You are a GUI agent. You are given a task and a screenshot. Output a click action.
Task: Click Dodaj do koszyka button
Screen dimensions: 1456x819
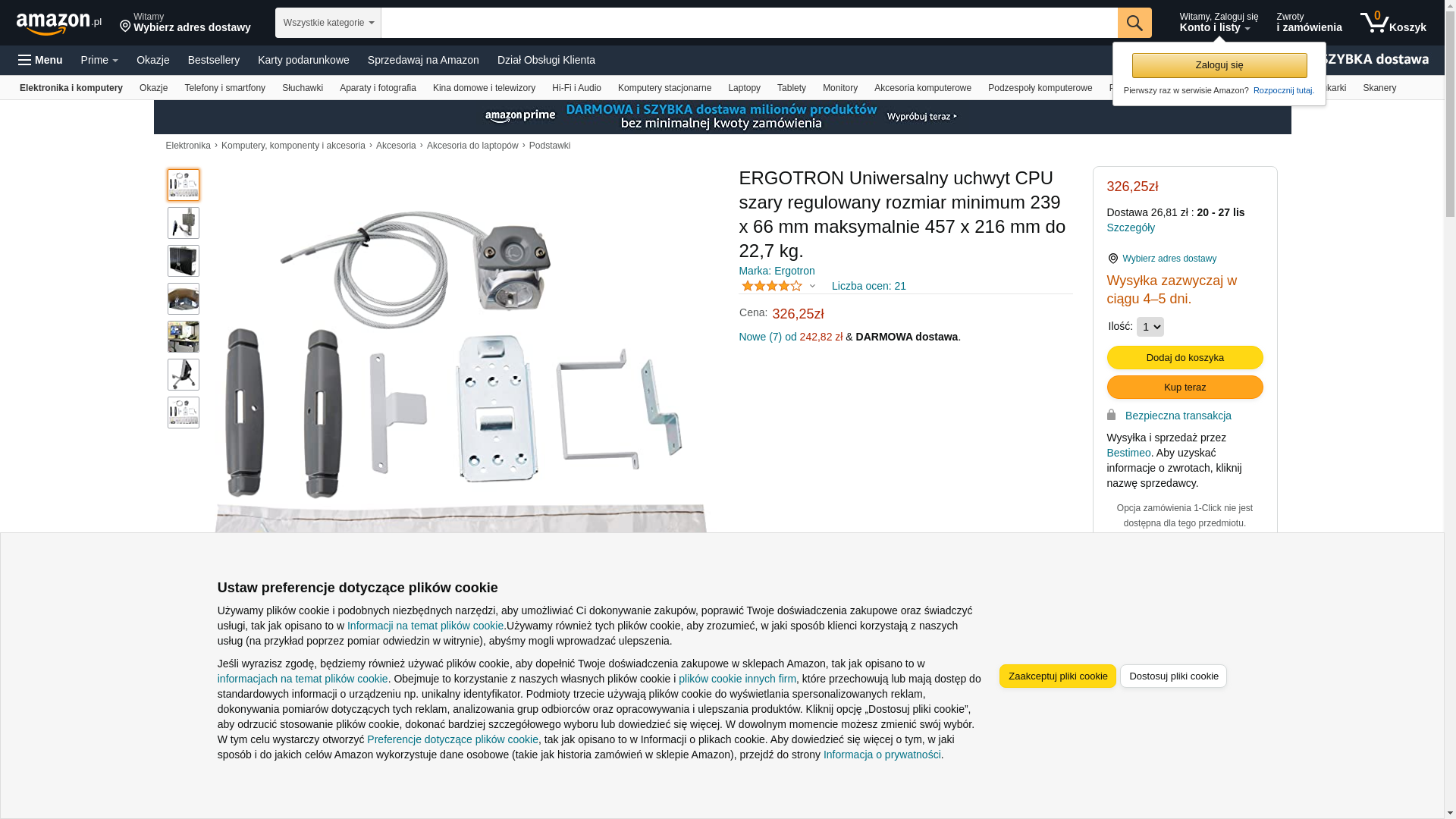point(1185,358)
